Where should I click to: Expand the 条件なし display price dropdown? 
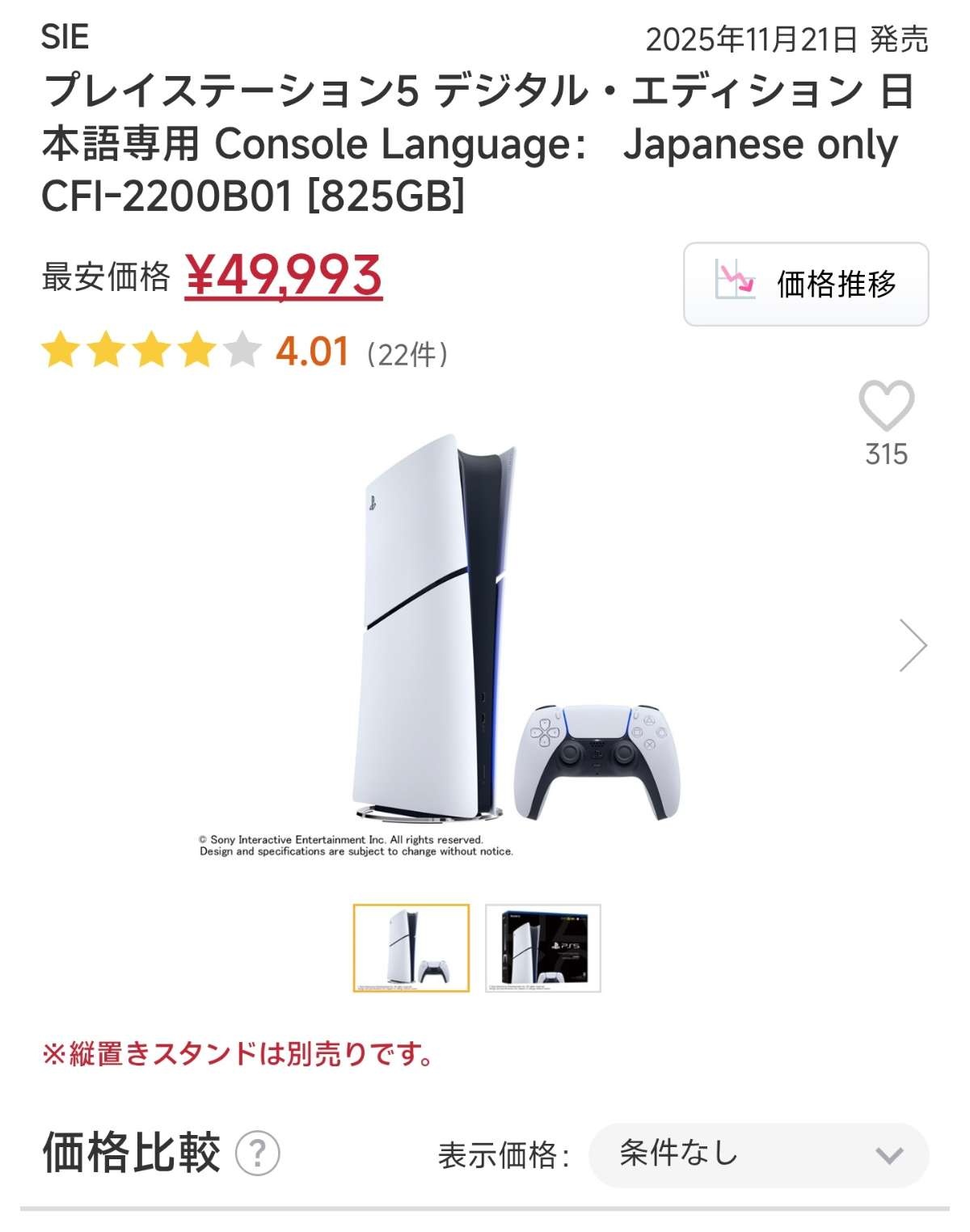[759, 1154]
